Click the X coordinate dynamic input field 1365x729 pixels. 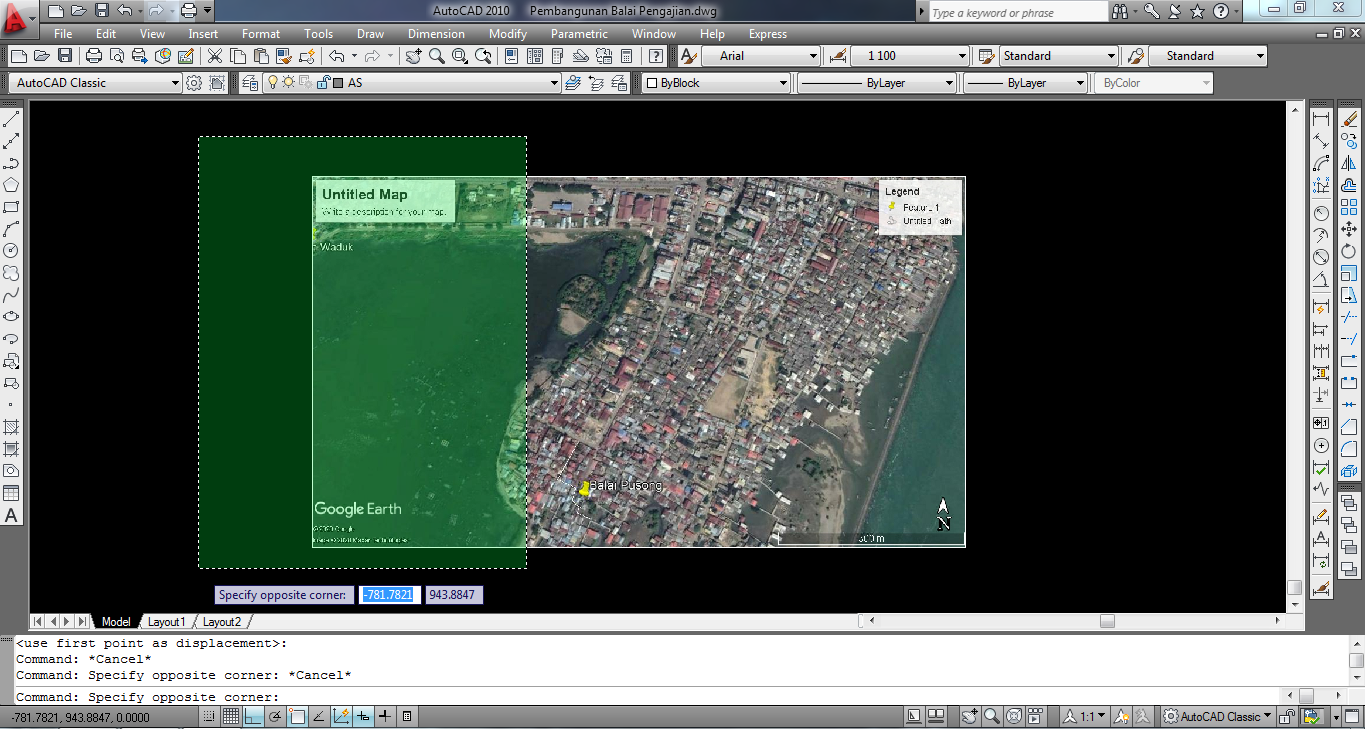388,595
